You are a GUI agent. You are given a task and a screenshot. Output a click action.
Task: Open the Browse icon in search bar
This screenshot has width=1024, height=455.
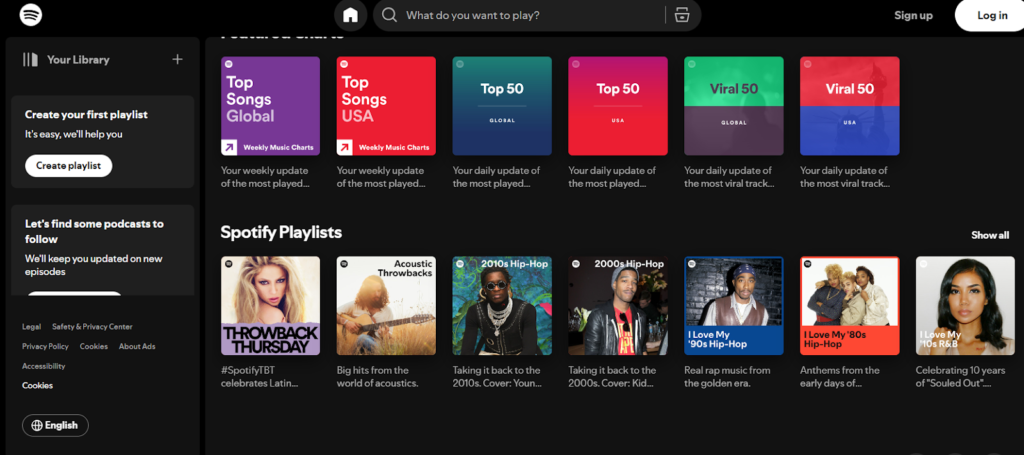[x=682, y=15]
